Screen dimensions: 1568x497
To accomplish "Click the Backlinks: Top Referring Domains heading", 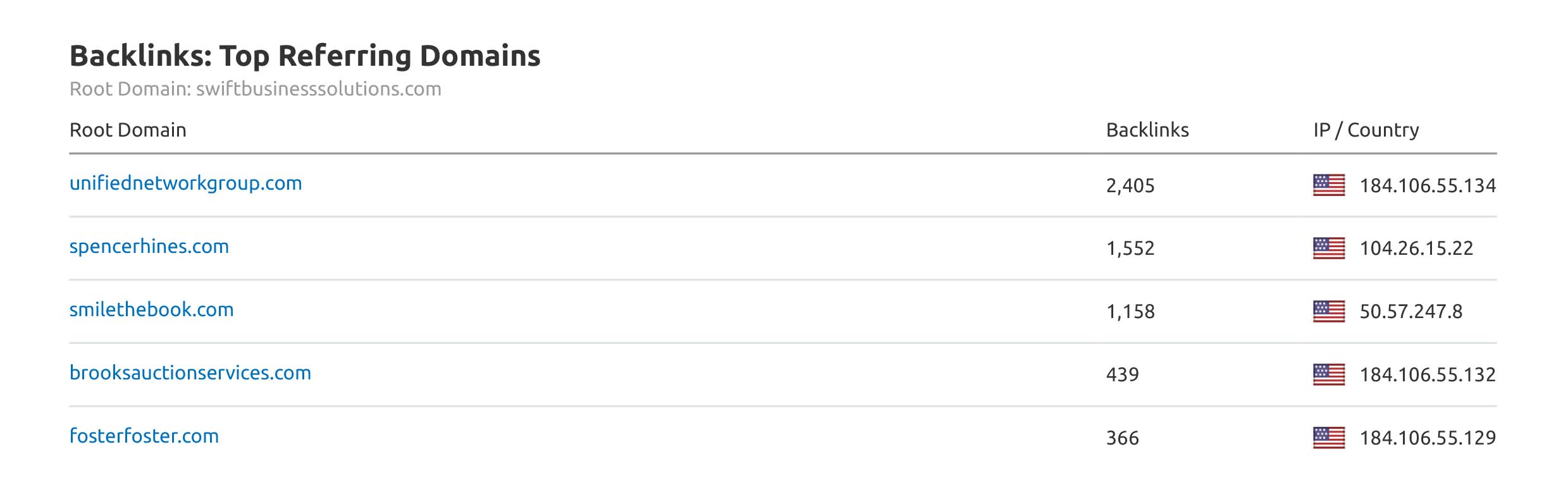I will pyautogui.click(x=305, y=56).
